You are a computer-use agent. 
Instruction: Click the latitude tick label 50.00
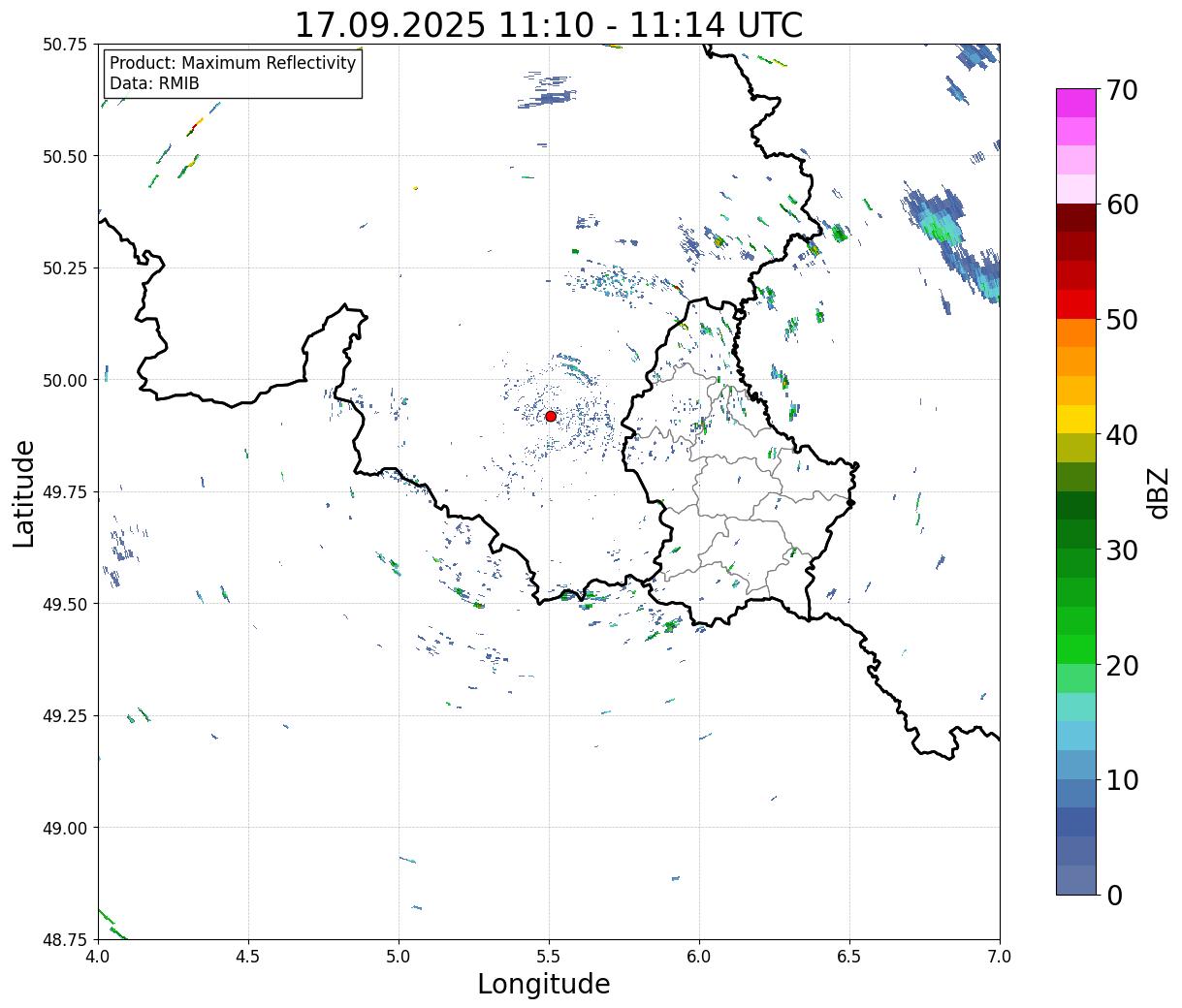[65, 380]
